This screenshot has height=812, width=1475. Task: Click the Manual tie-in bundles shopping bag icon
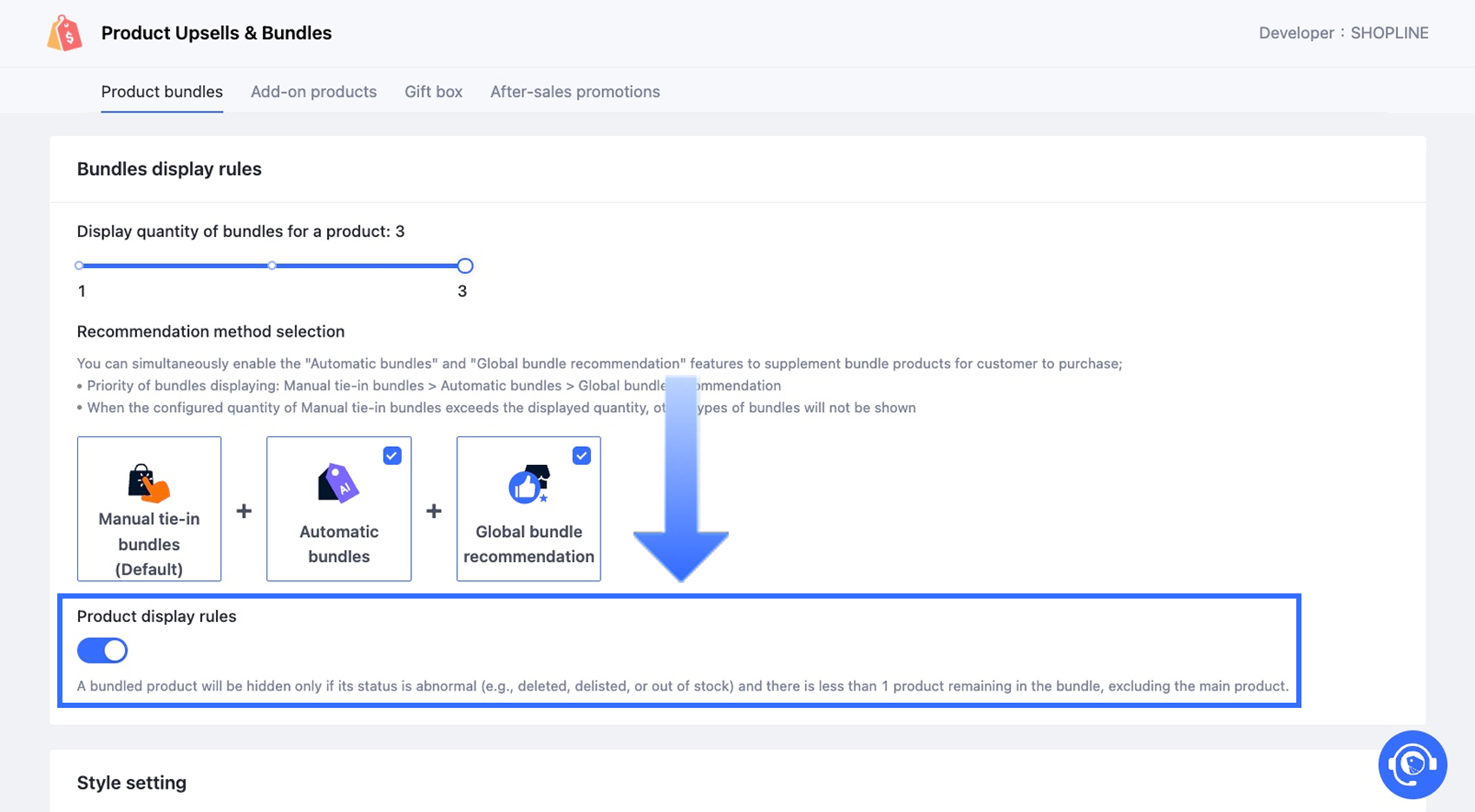[x=148, y=483]
